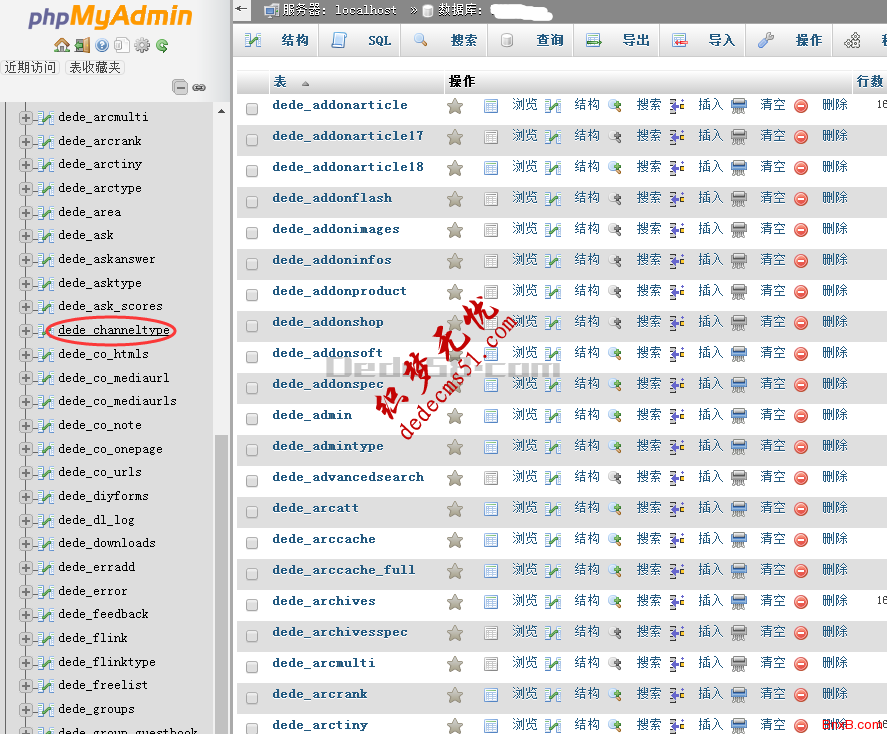Click the insert icon for dede_arccache
887x734 pixels.
(677, 539)
